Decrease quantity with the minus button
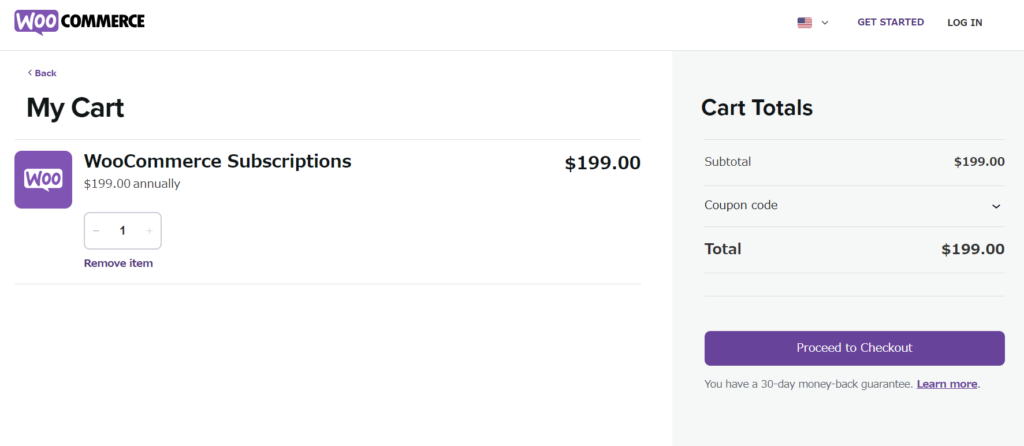This screenshot has height=446, width=1024. (96, 231)
